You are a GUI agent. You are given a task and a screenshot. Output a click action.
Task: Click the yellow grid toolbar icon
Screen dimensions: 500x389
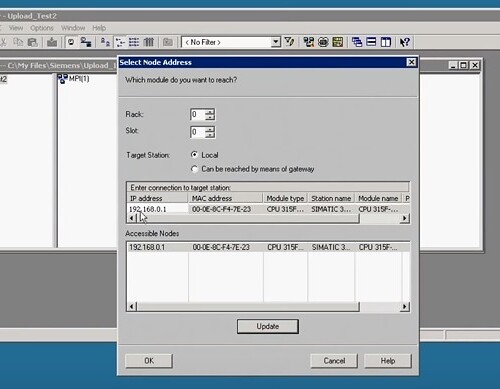338,42
